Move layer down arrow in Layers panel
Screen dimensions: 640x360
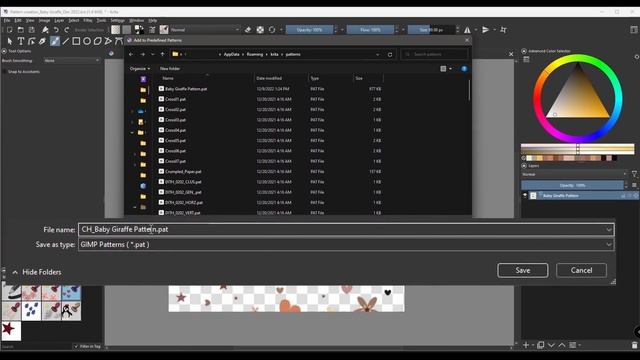551,345
